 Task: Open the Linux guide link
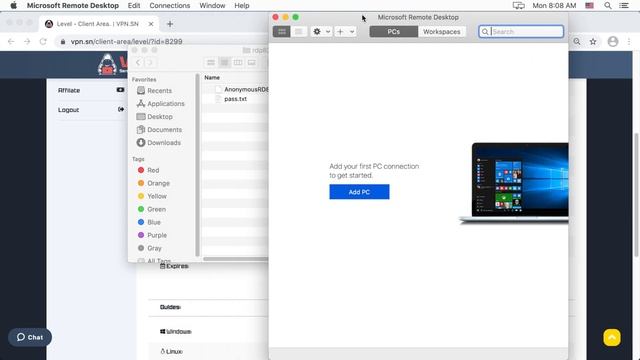(171, 351)
